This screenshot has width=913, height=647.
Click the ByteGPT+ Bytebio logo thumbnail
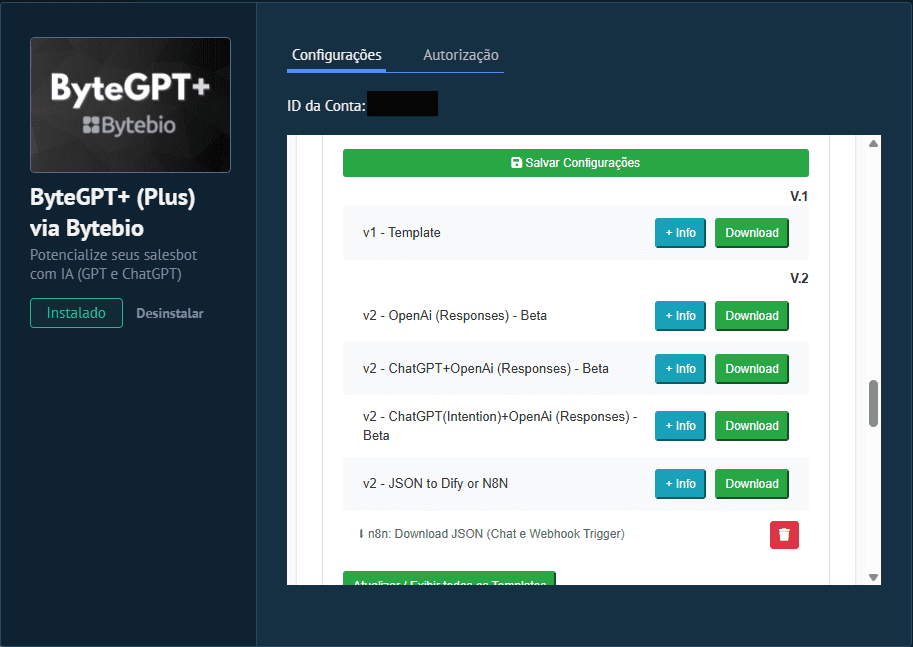click(130, 105)
